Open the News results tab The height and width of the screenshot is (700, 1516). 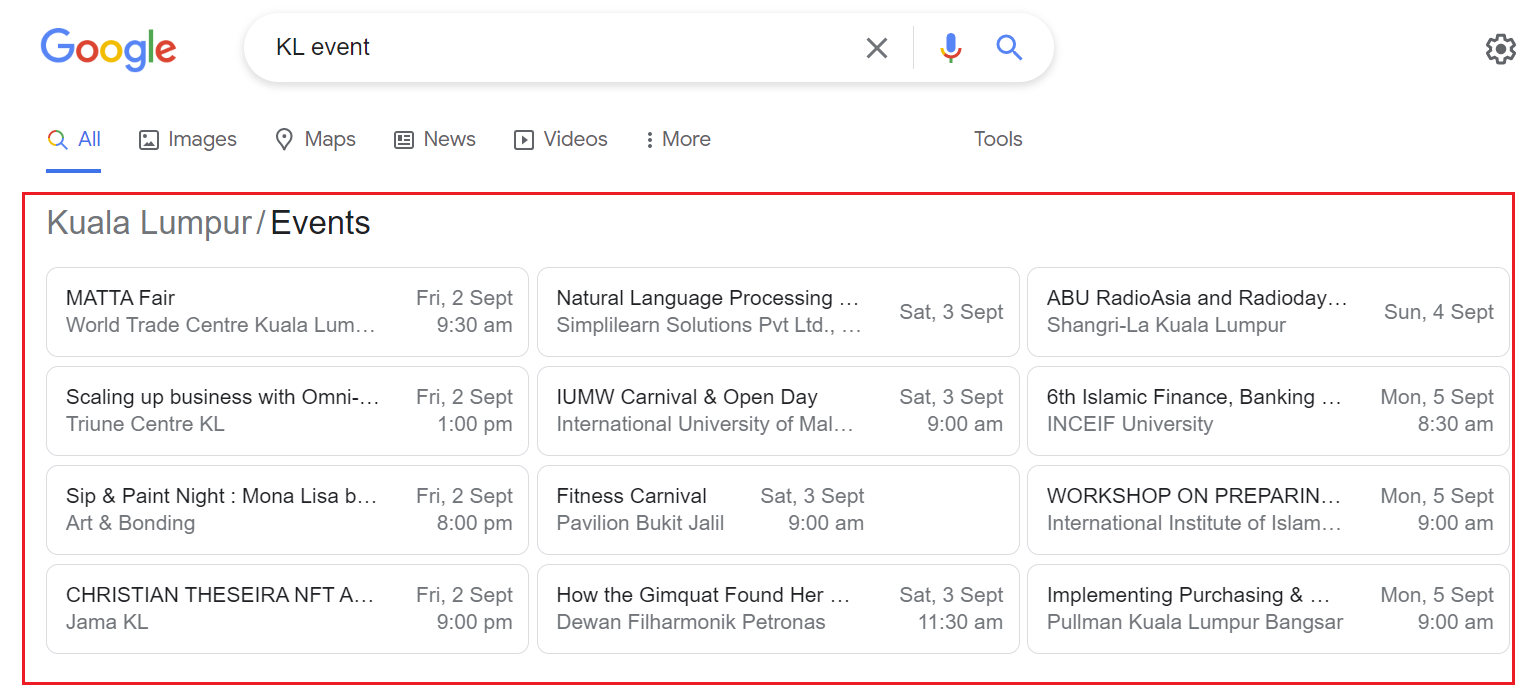[435, 139]
